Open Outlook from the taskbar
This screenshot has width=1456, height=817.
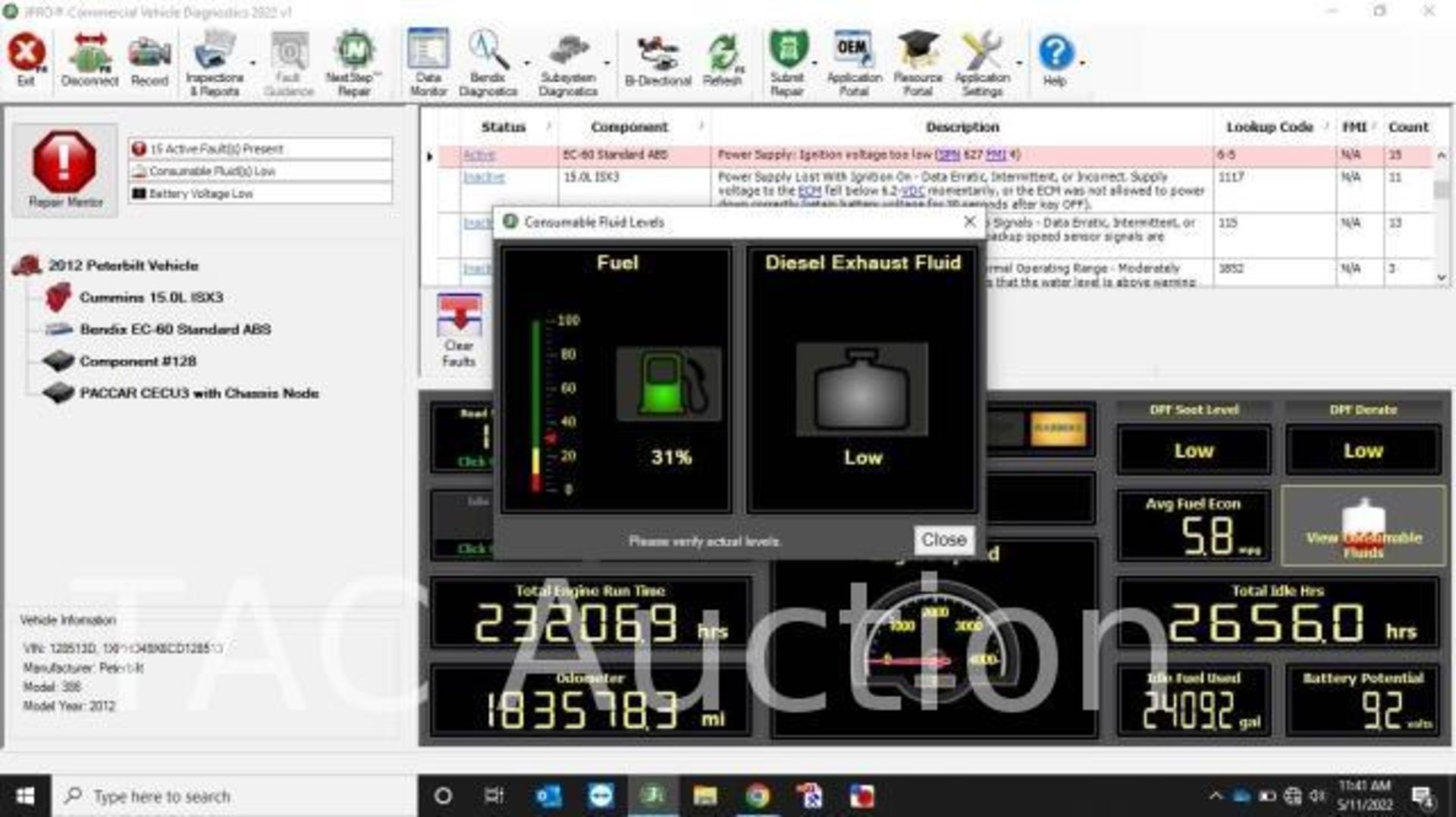coord(548,796)
